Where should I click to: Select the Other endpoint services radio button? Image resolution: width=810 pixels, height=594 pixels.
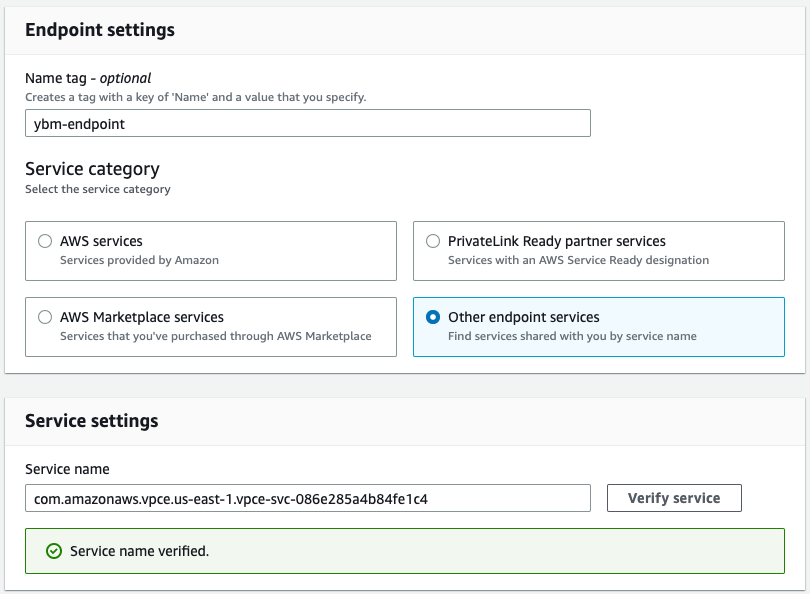pos(433,317)
